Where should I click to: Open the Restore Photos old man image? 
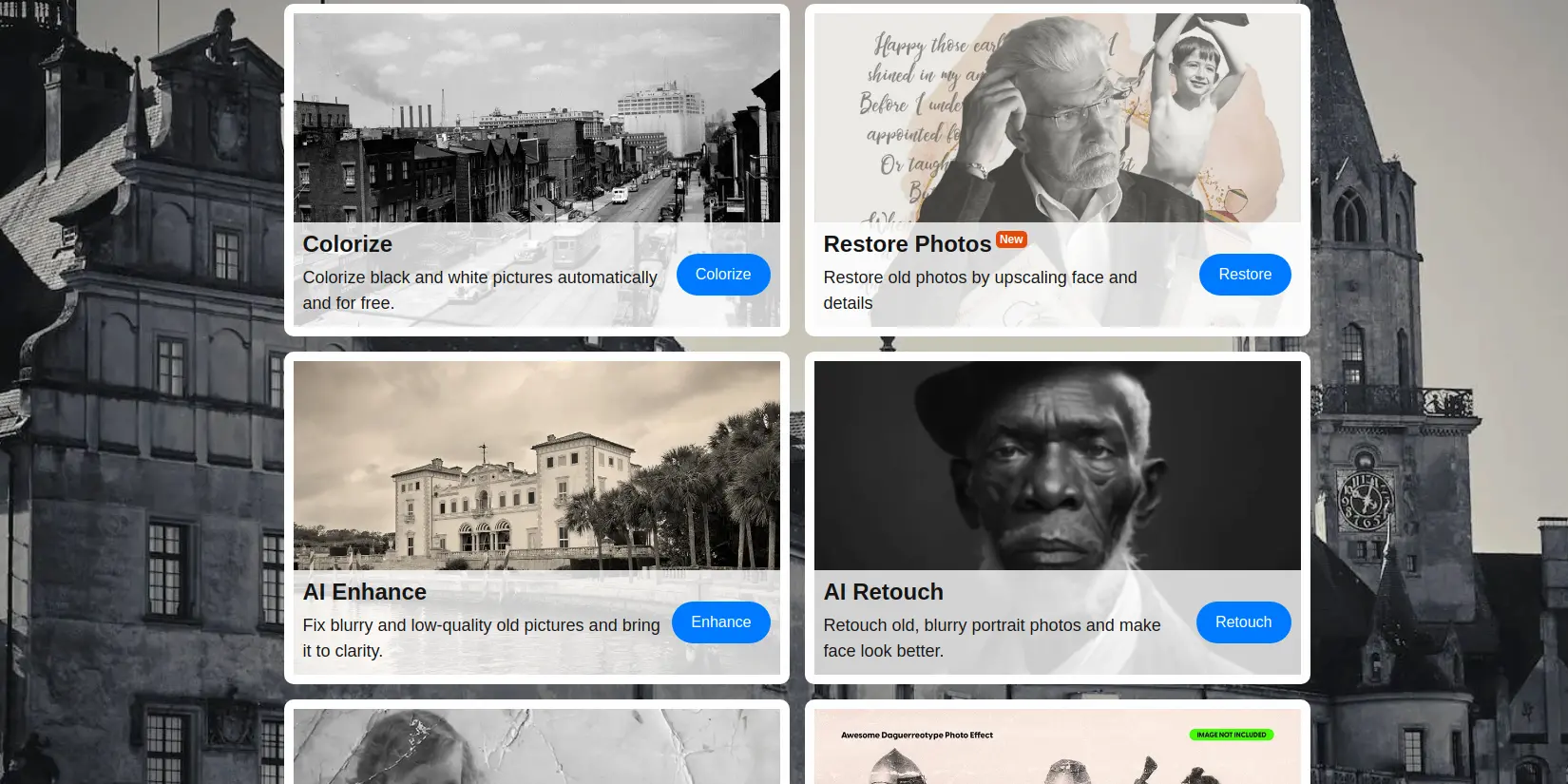[x=1058, y=118]
